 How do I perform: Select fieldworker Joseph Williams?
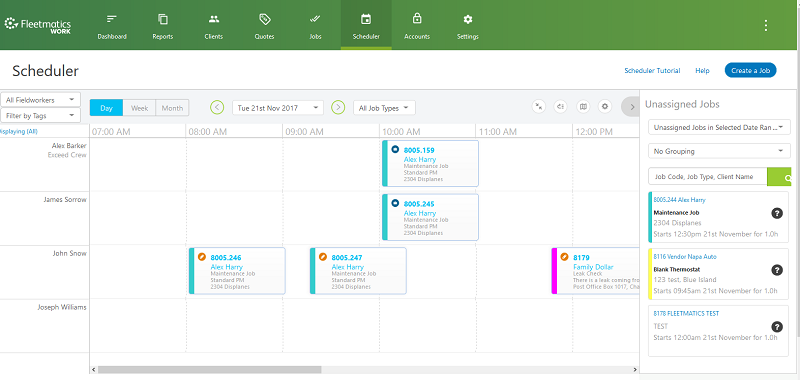[x=62, y=307]
